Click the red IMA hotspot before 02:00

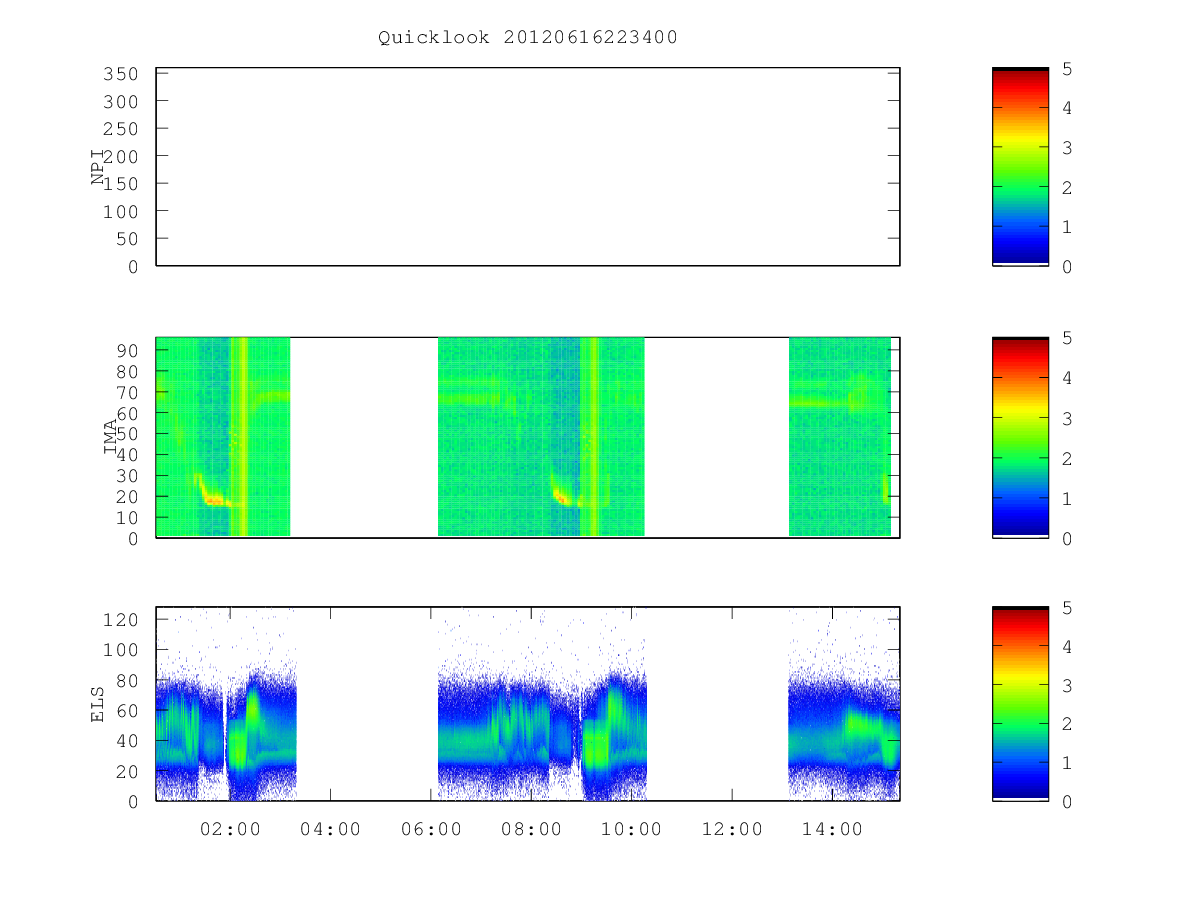coord(213,498)
